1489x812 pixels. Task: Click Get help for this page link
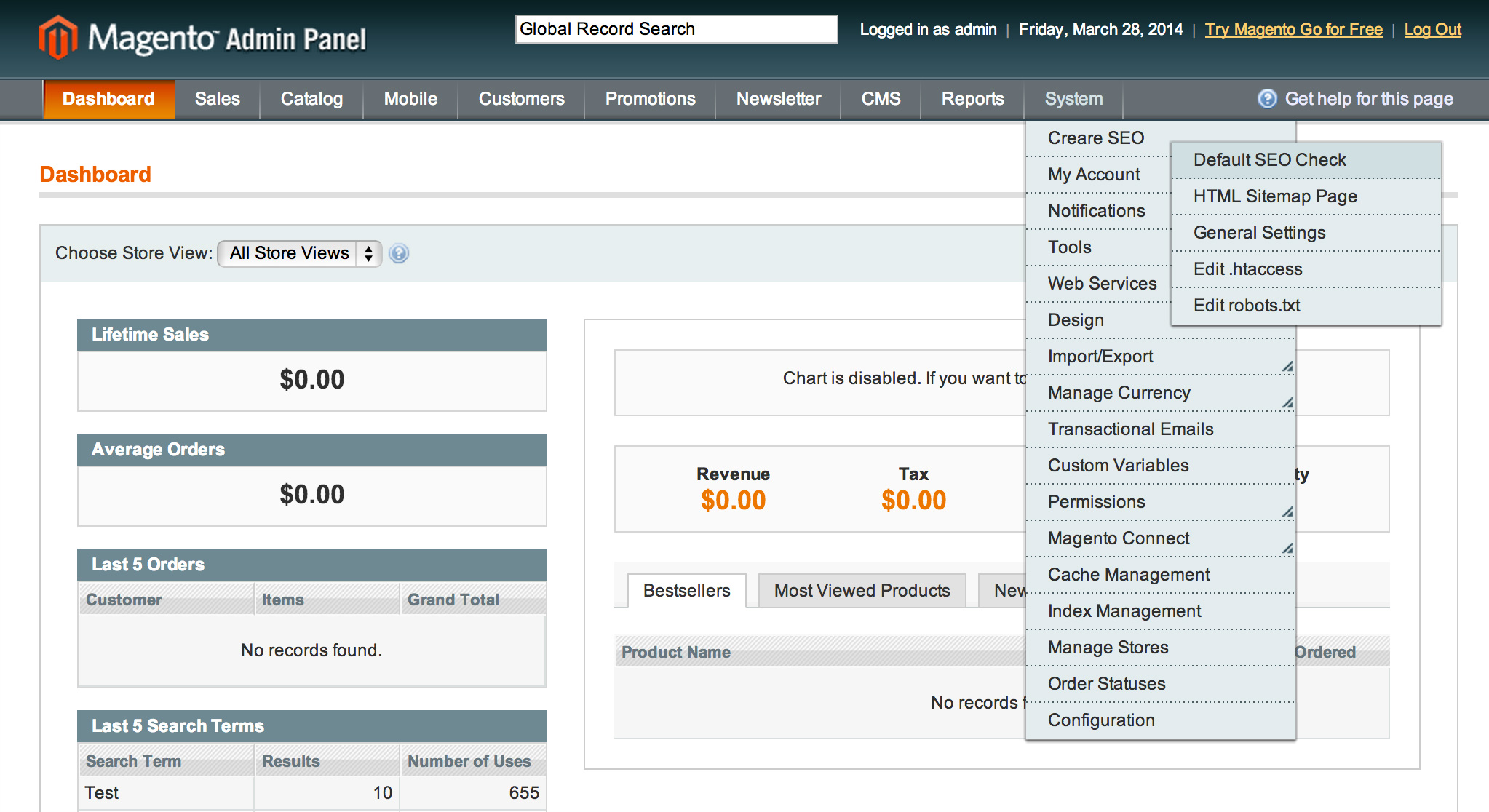(x=1369, y=99)
